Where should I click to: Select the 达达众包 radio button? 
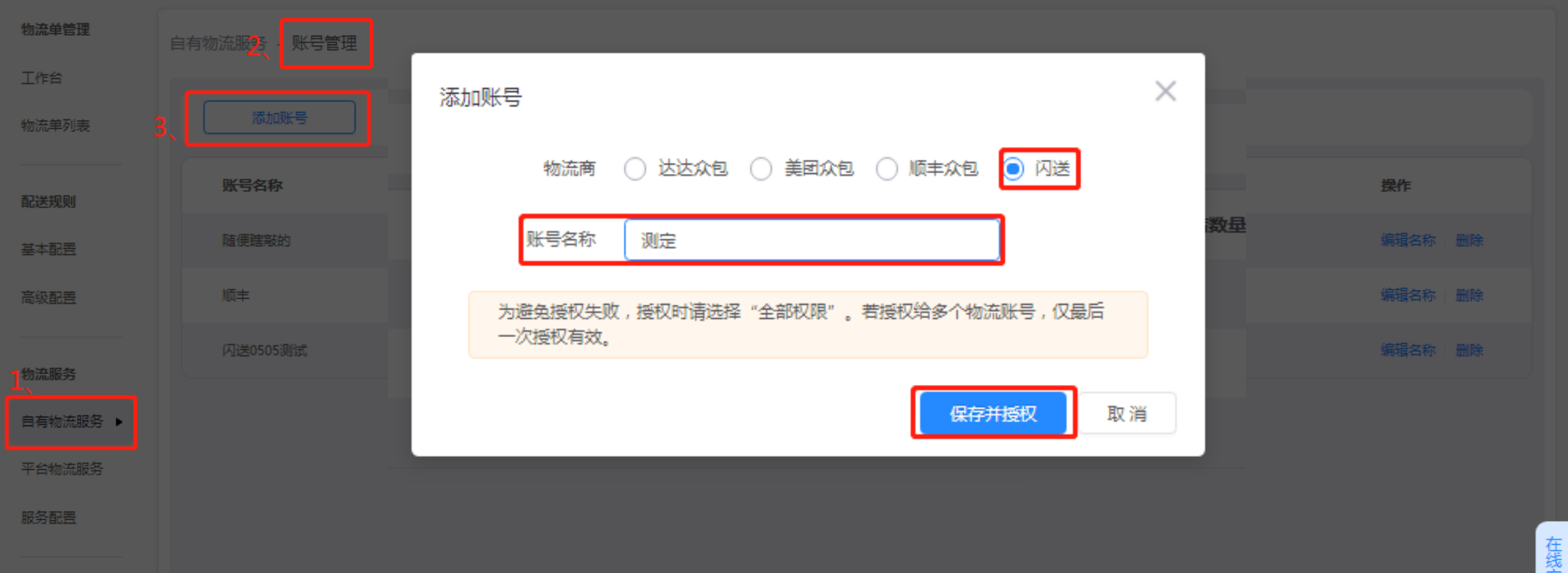pyautogui.click(x=634, y=169)
